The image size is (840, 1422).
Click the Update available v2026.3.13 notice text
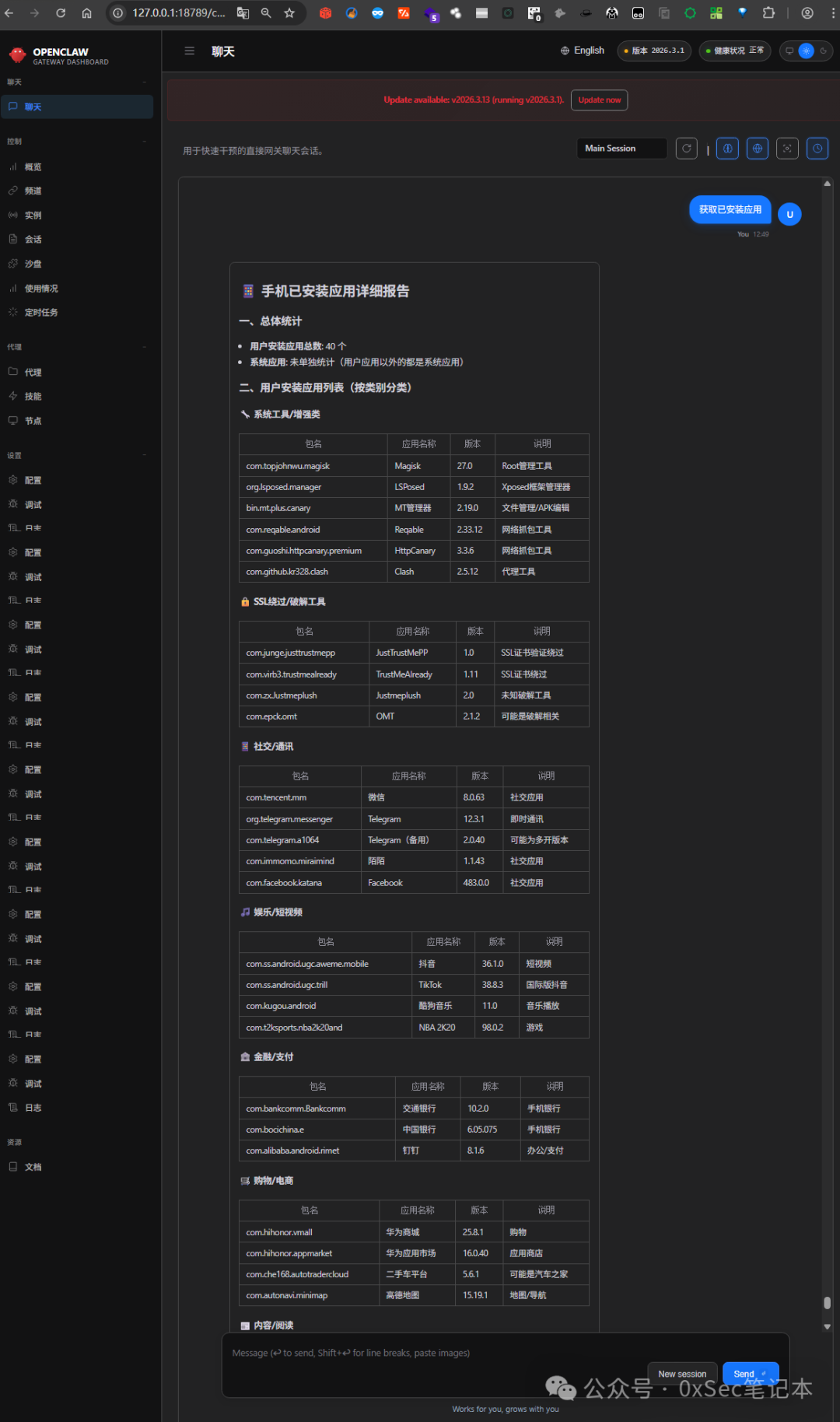474,100
